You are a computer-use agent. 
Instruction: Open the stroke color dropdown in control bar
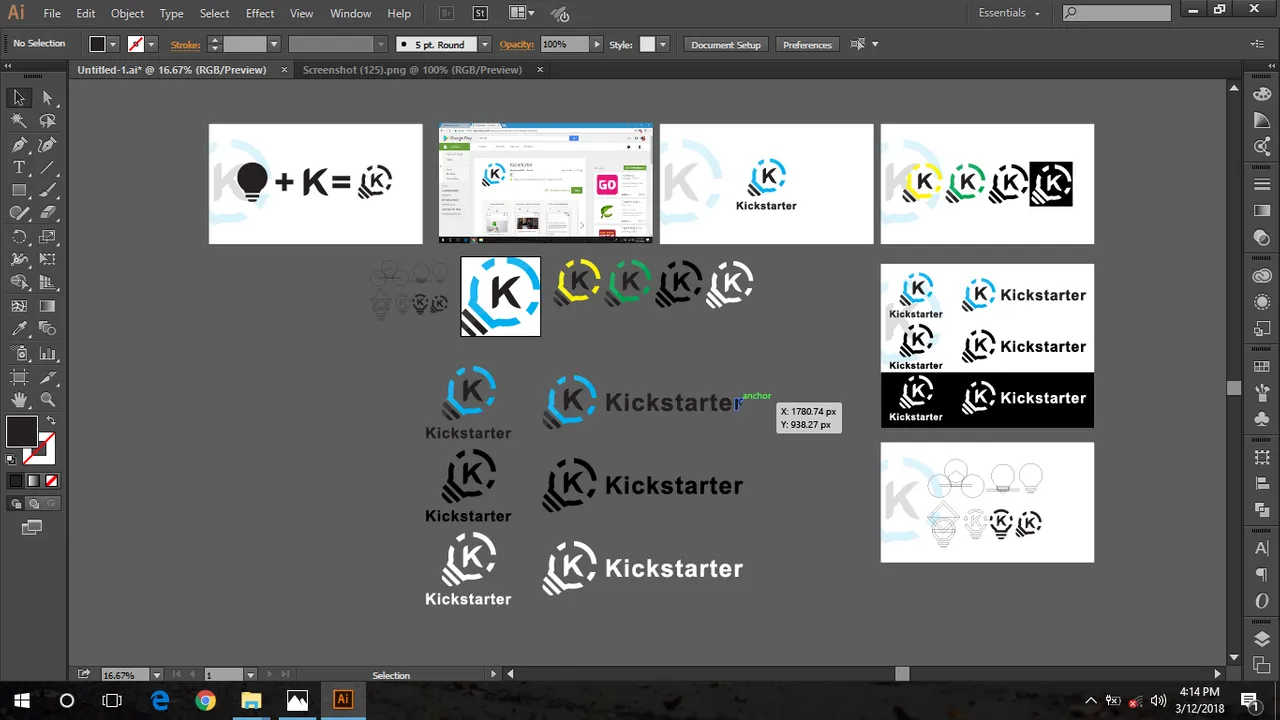(151, 44)
